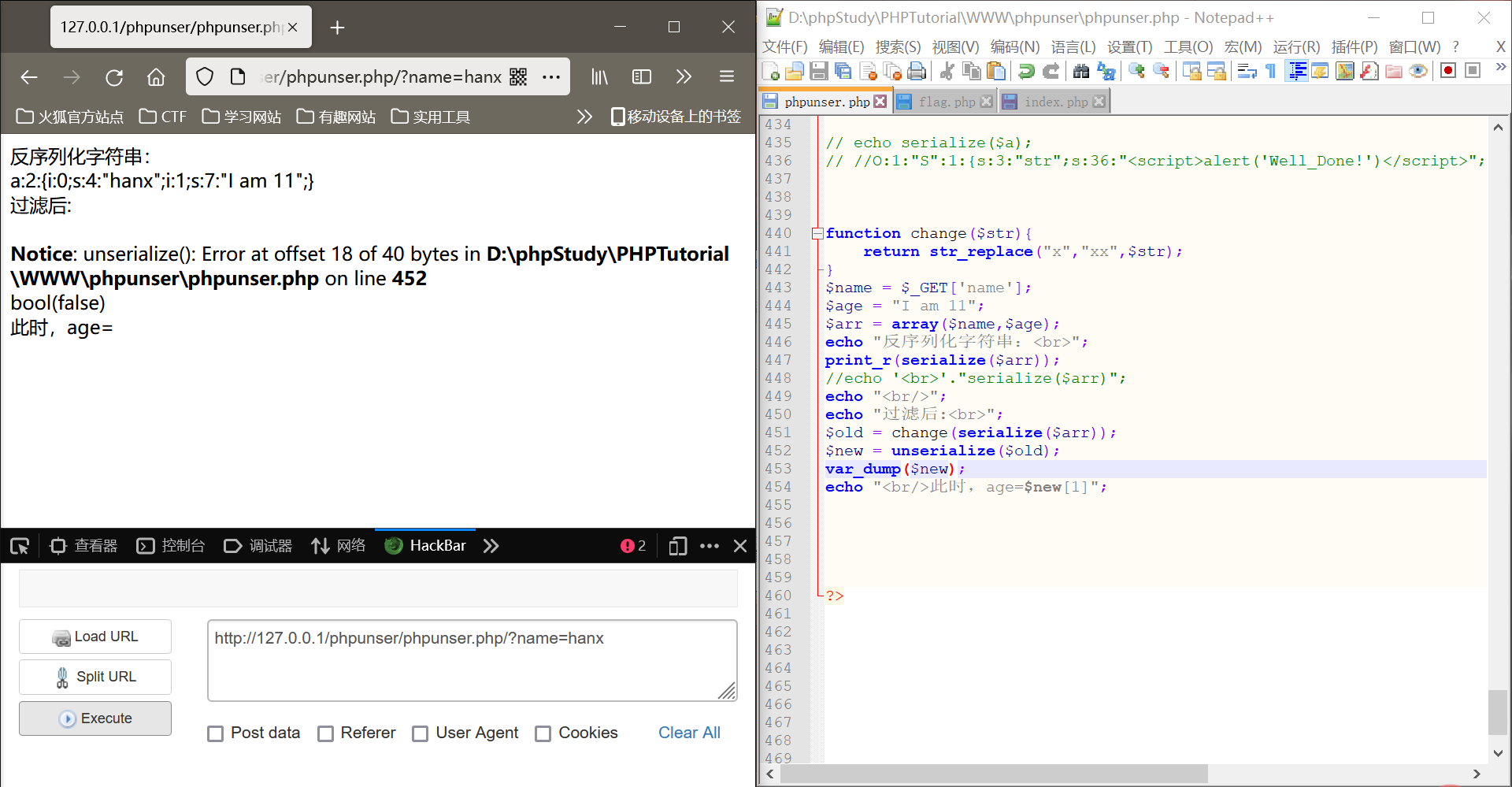
Task: Open the 搜索(S) menu
Action: click(898, 47)
